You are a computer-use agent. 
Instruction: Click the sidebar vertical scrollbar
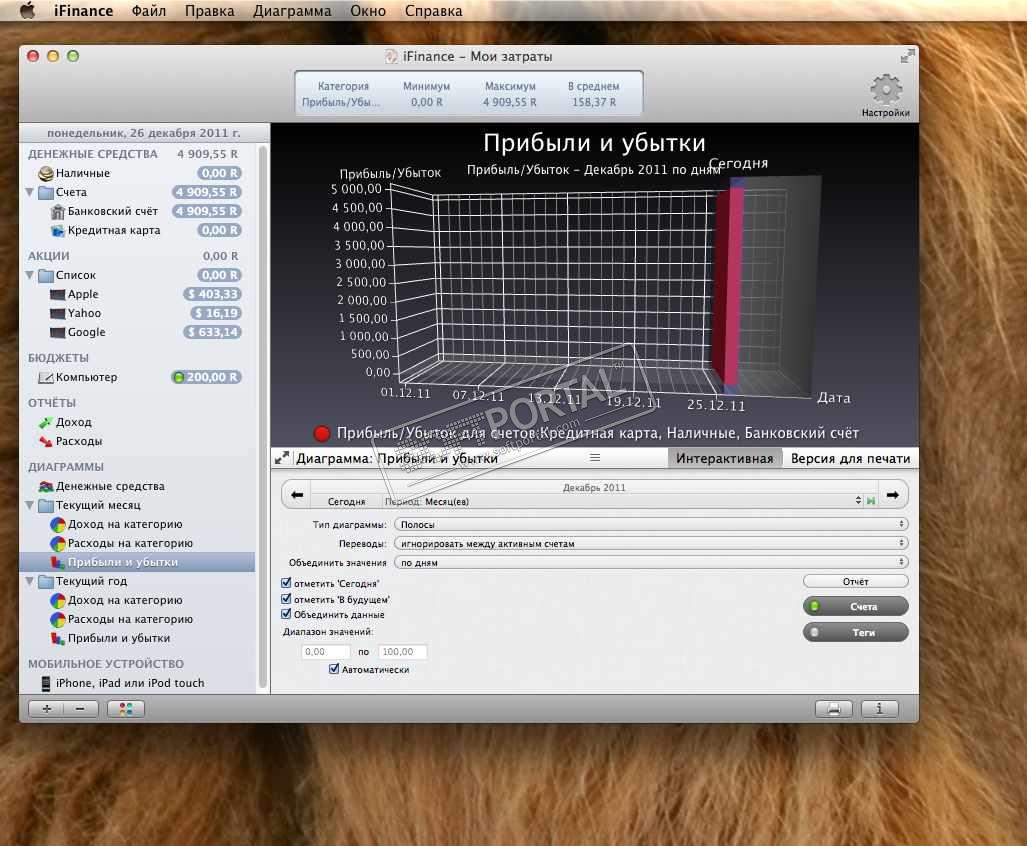263,416
